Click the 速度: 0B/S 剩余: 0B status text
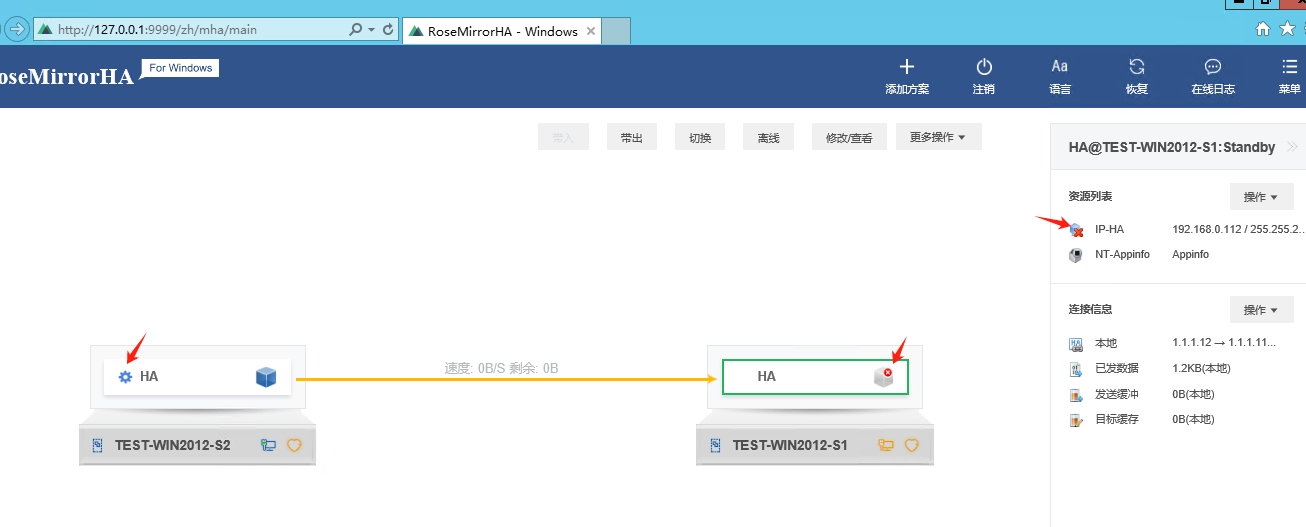This screenshot has width=1306, height=527. (x=501, y=368)
